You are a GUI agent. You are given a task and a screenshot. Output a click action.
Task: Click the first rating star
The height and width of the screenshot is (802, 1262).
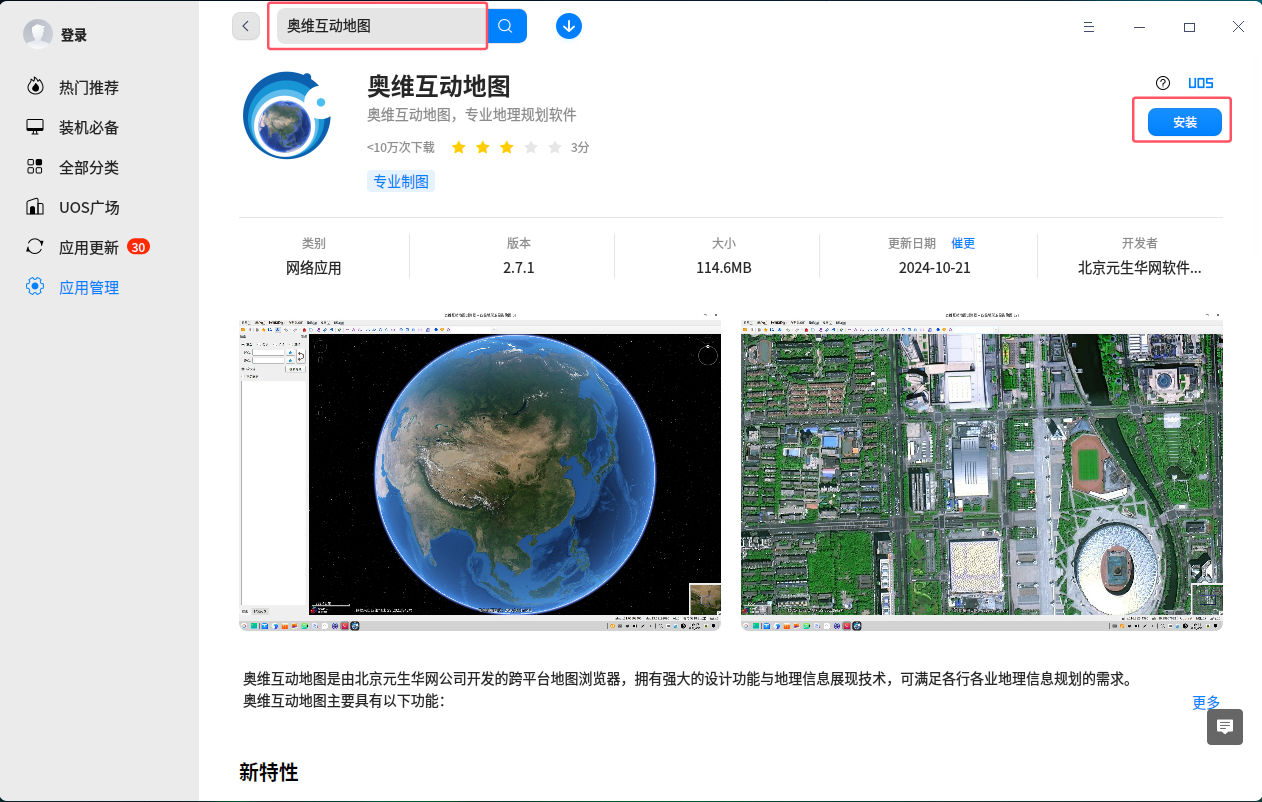point(459,147)
